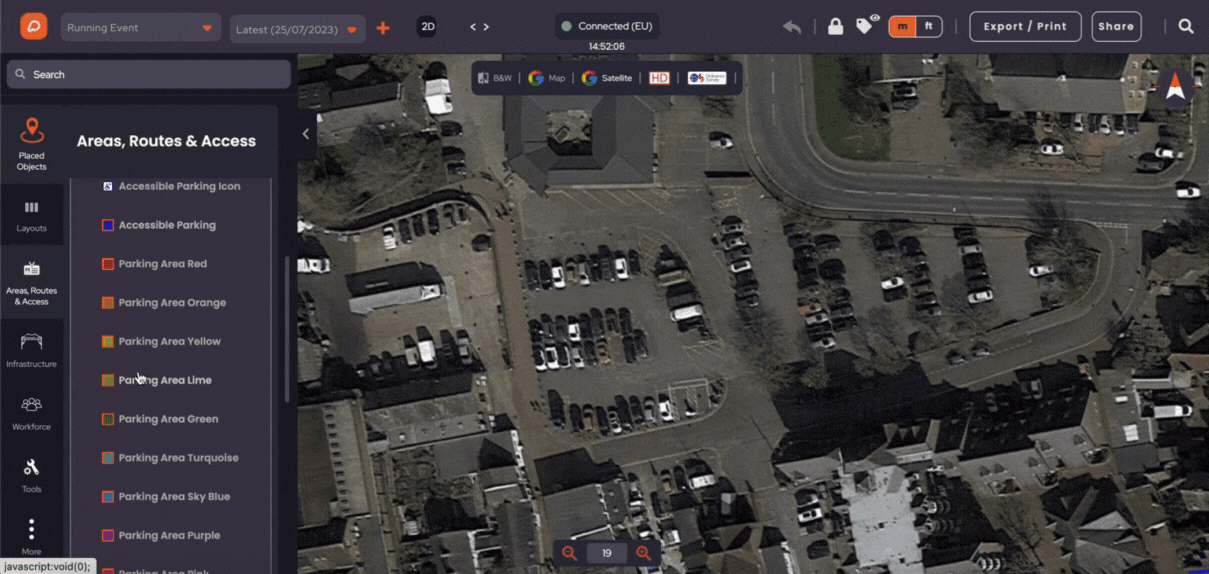The image size is (1209, 574).
Task: Click the Export / Print button
Action: (1025, 26)
